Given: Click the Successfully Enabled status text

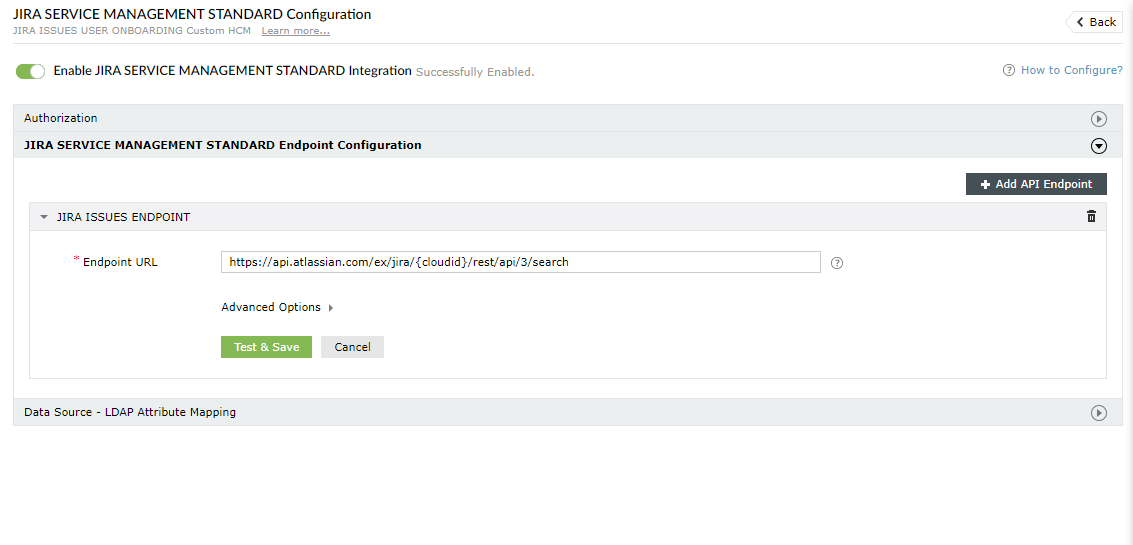Looking at the screenshot, I should coord(475,72).
